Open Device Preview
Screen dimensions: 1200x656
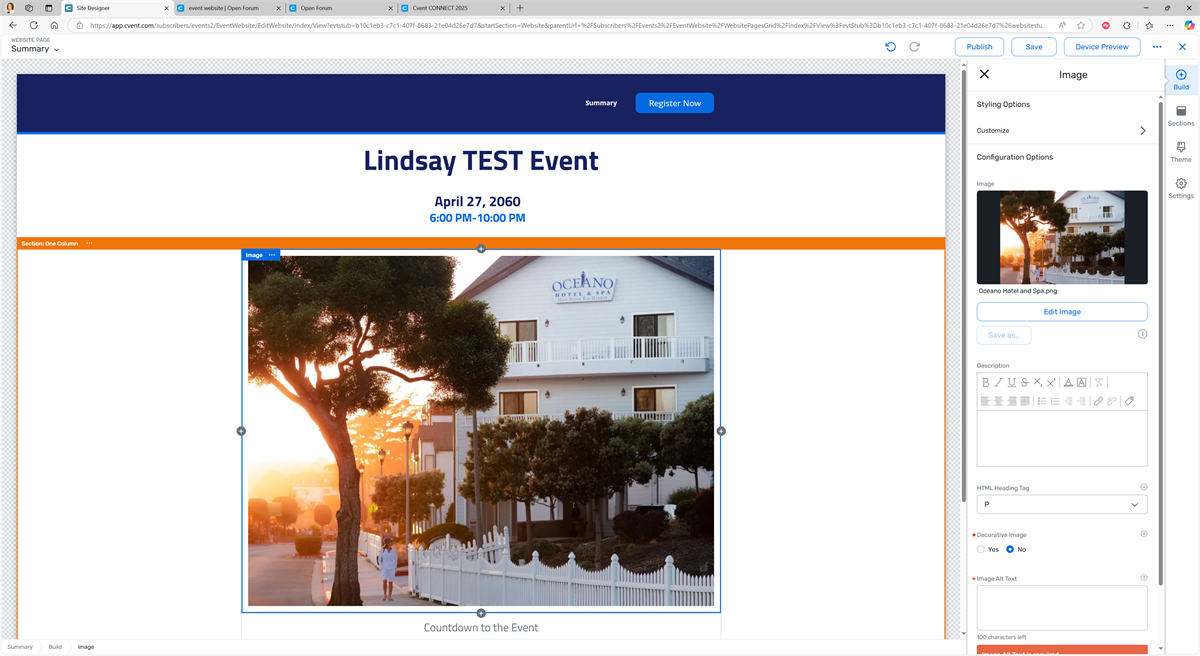click(x=1102, y=47)
